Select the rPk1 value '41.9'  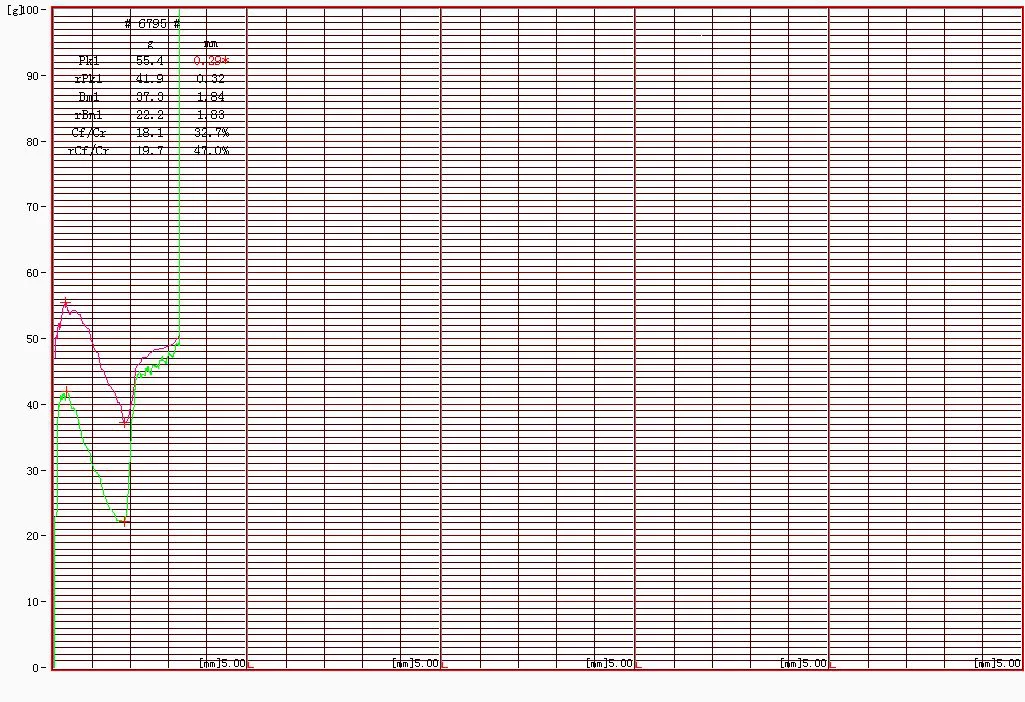point(150,79)
